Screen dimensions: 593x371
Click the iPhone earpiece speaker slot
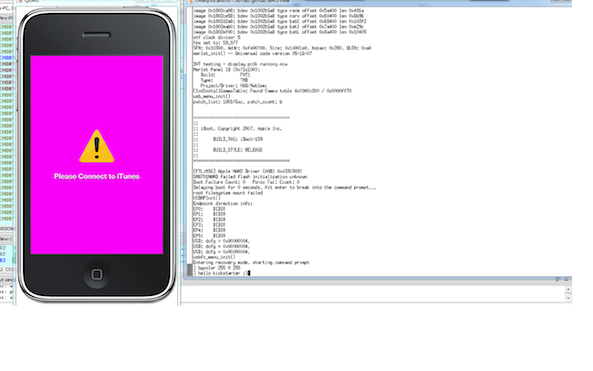point(96,35)
